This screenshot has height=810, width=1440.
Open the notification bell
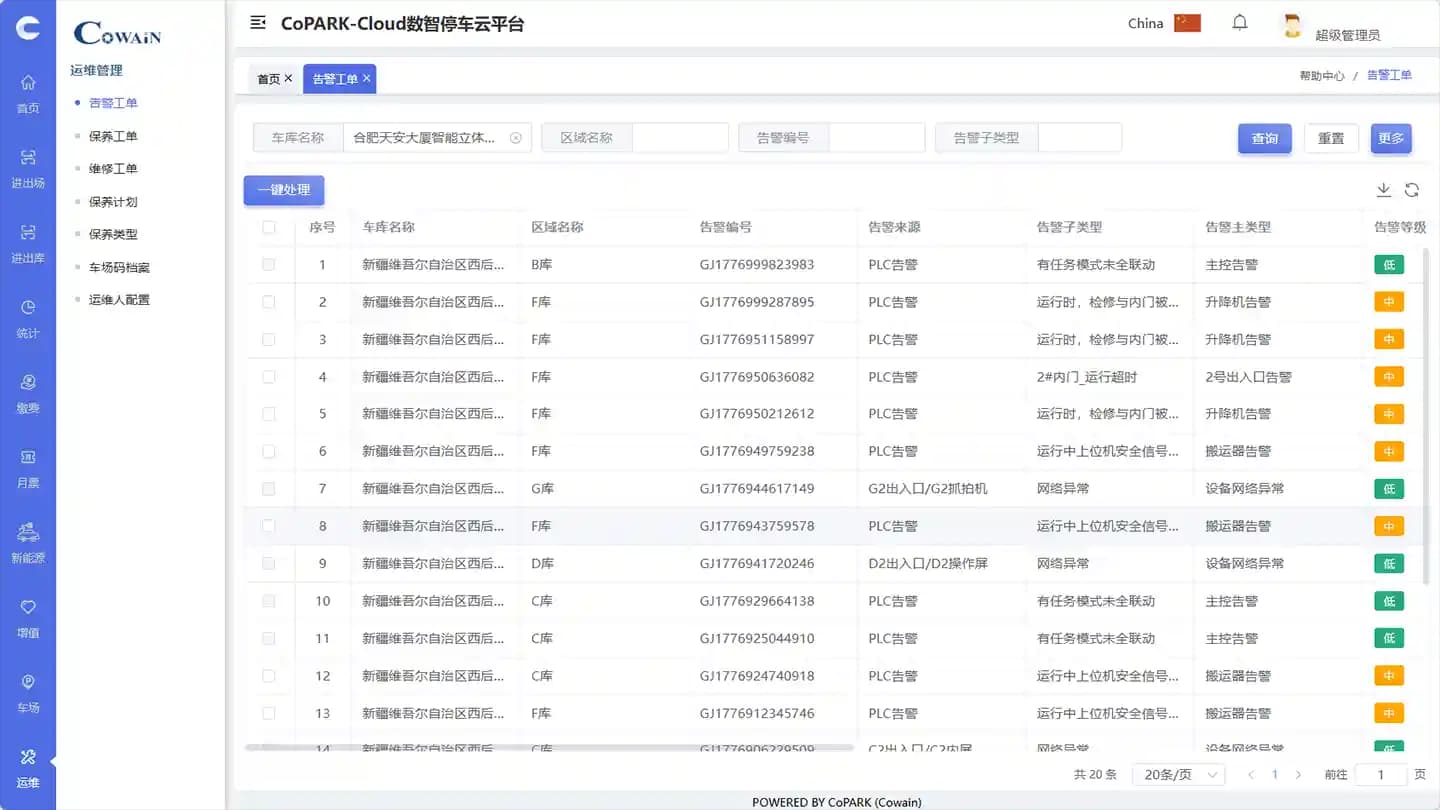tap(1240, 22)
